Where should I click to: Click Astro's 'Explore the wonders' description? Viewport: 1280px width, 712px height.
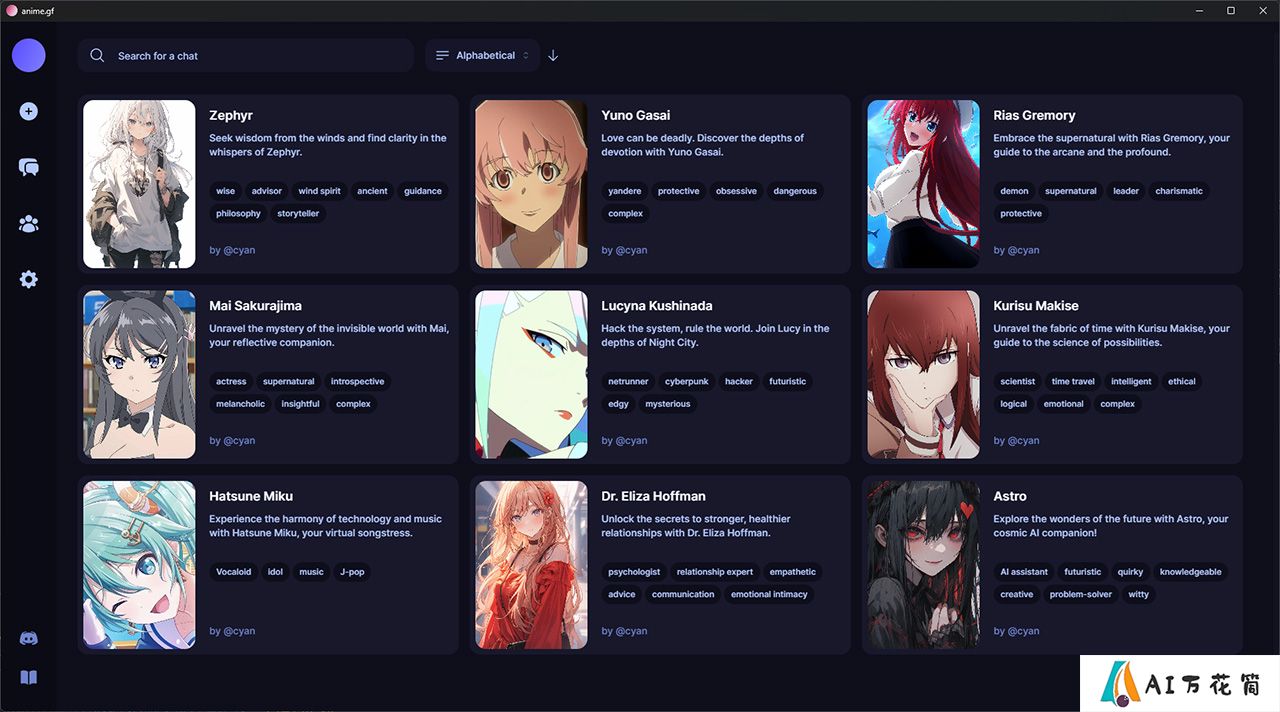coord(1111,526)
